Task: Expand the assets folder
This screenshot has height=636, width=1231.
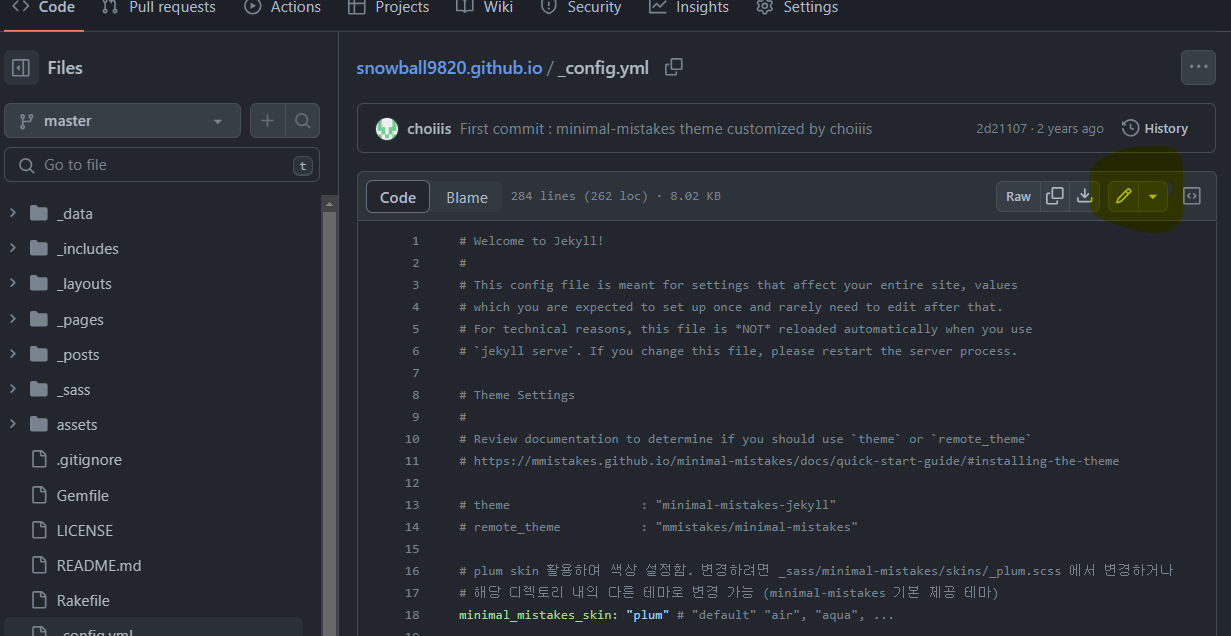Action: [12, 425]
